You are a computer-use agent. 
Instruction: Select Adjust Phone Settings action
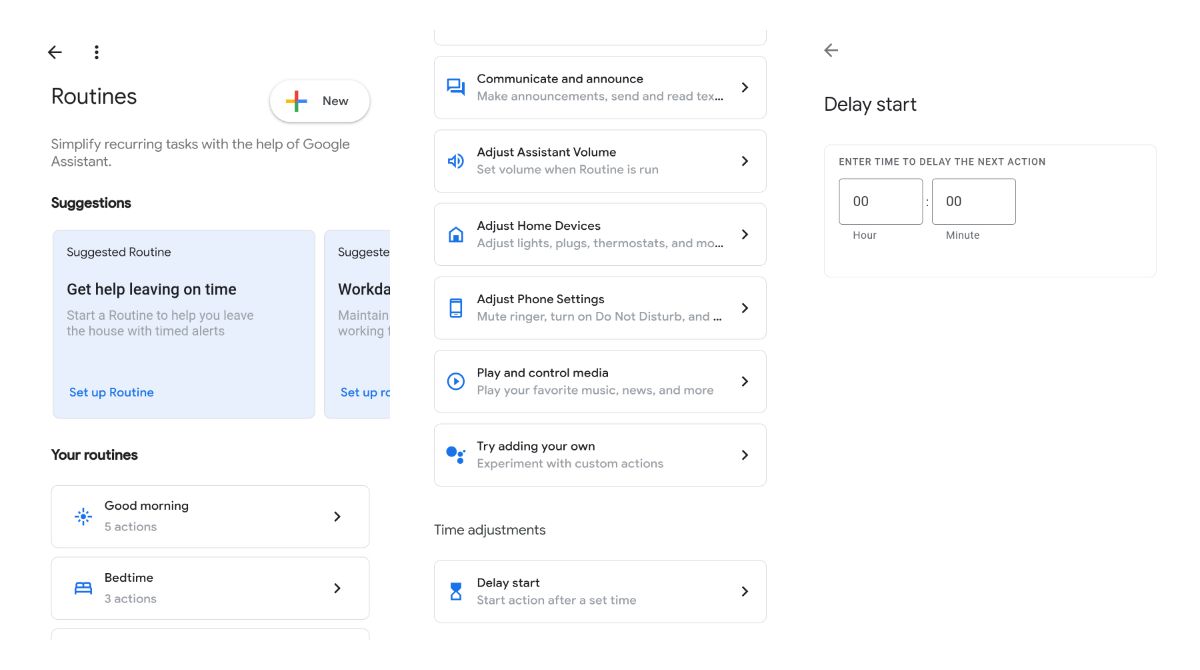[x=600, y=308]
